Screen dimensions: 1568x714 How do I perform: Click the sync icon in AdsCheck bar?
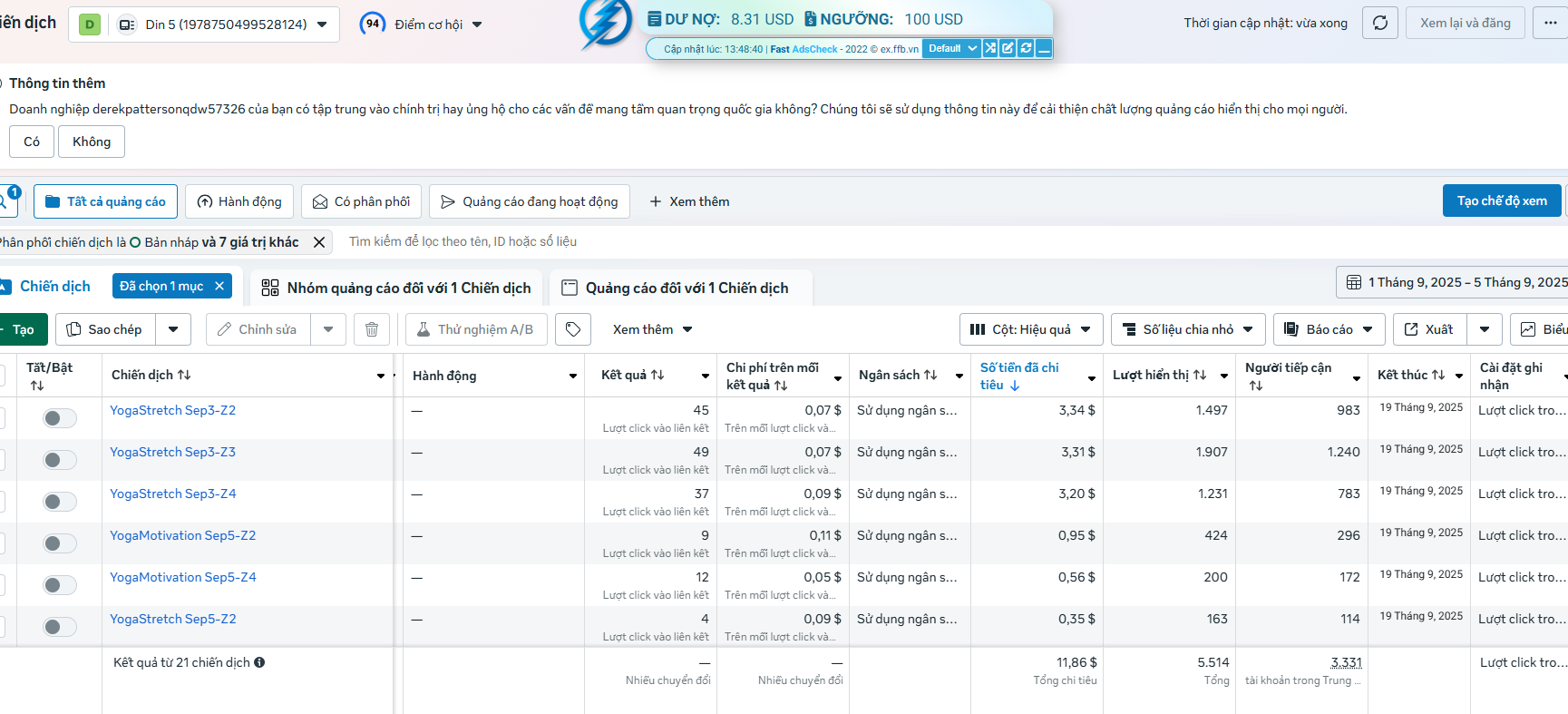[x=1026, y=48]
